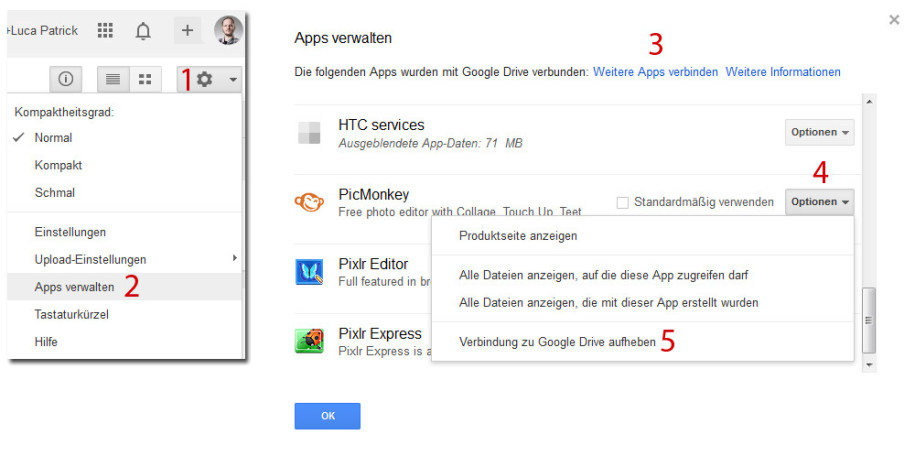The image size is (915, 456).
Task: Click the PicMonkey monkey icon
Action: pyautogui.click(x=309, y=203)
